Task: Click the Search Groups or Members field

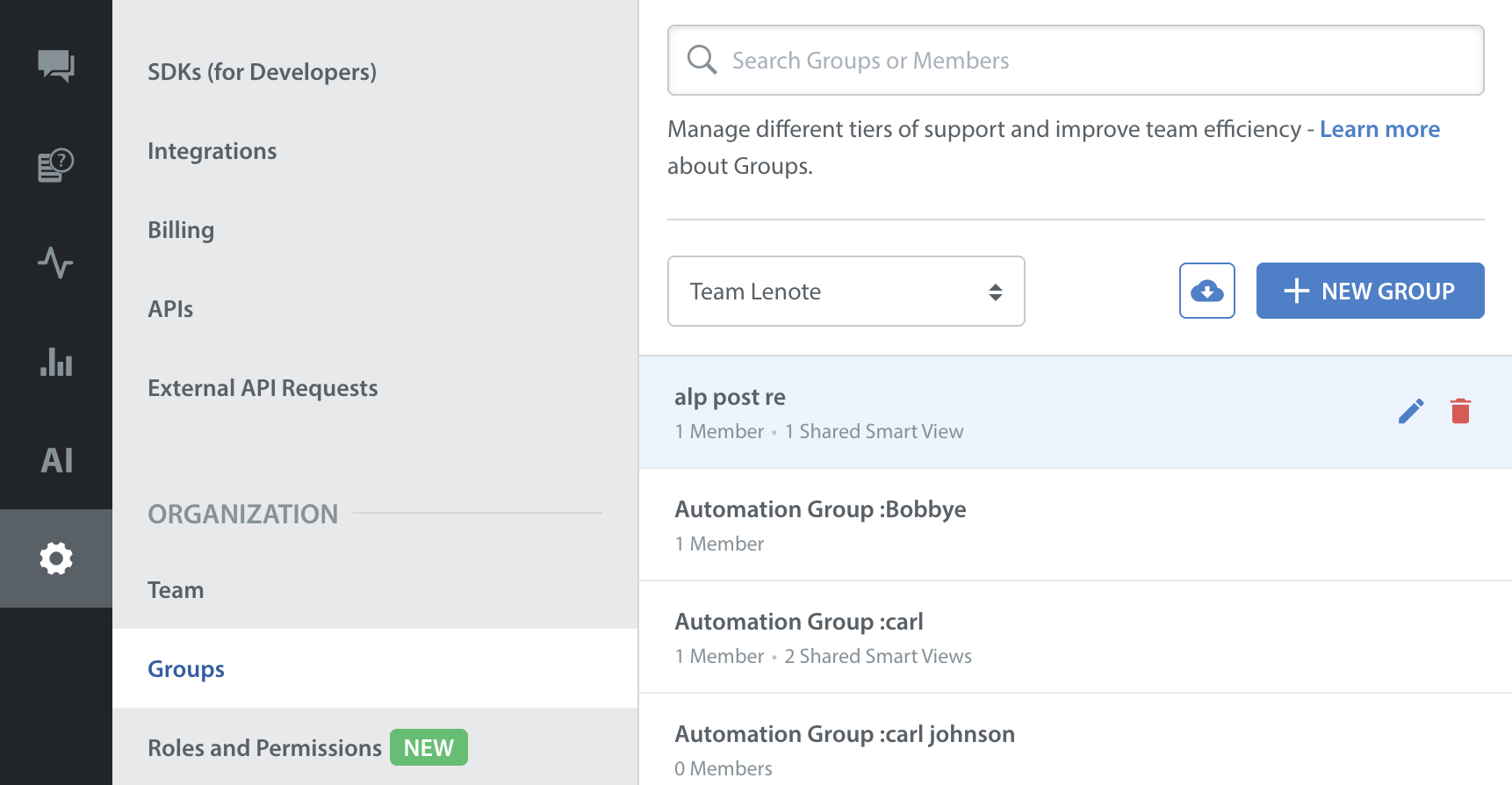Action: (1076, 61)
